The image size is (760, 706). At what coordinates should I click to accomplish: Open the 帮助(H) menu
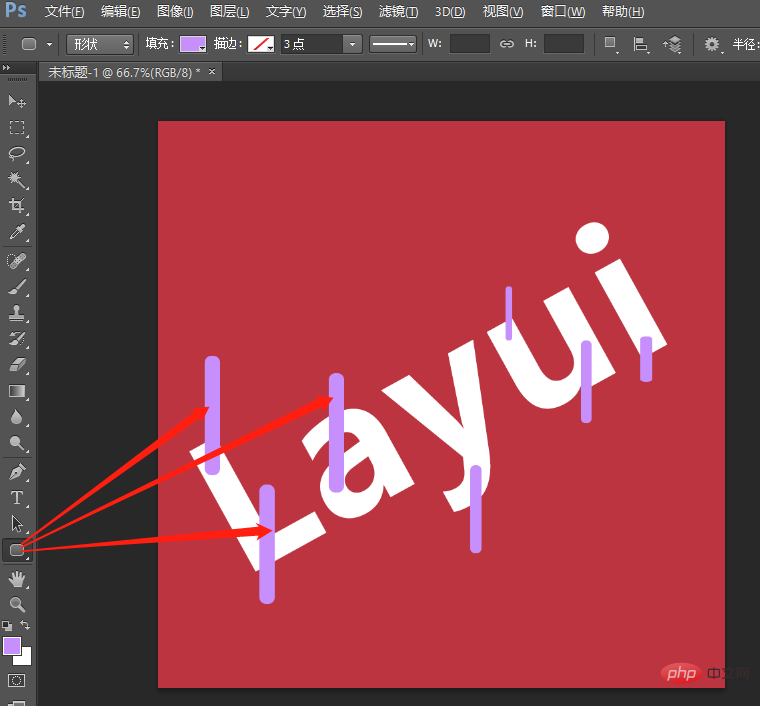623,11
